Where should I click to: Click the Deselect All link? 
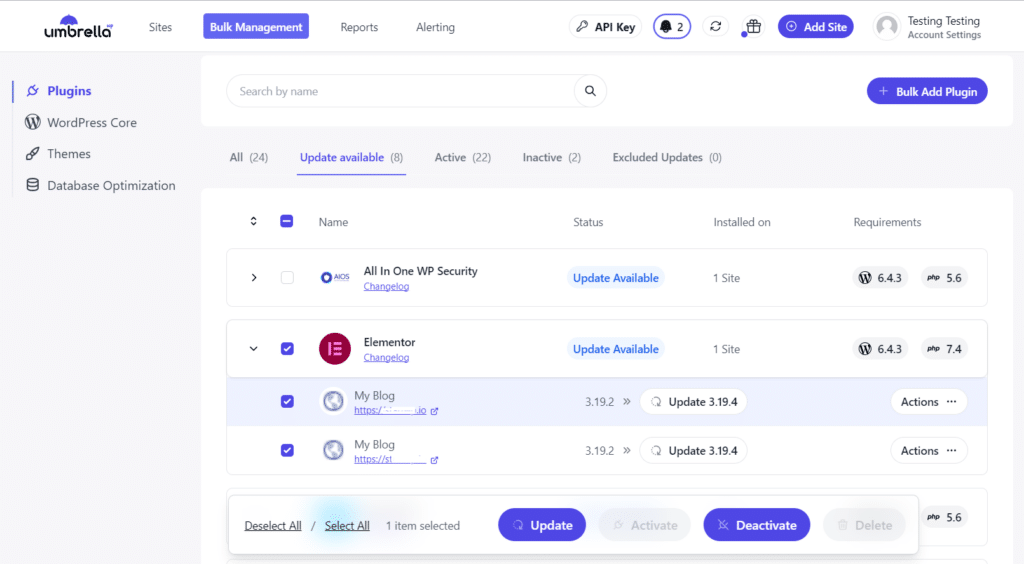pos(273,525)
